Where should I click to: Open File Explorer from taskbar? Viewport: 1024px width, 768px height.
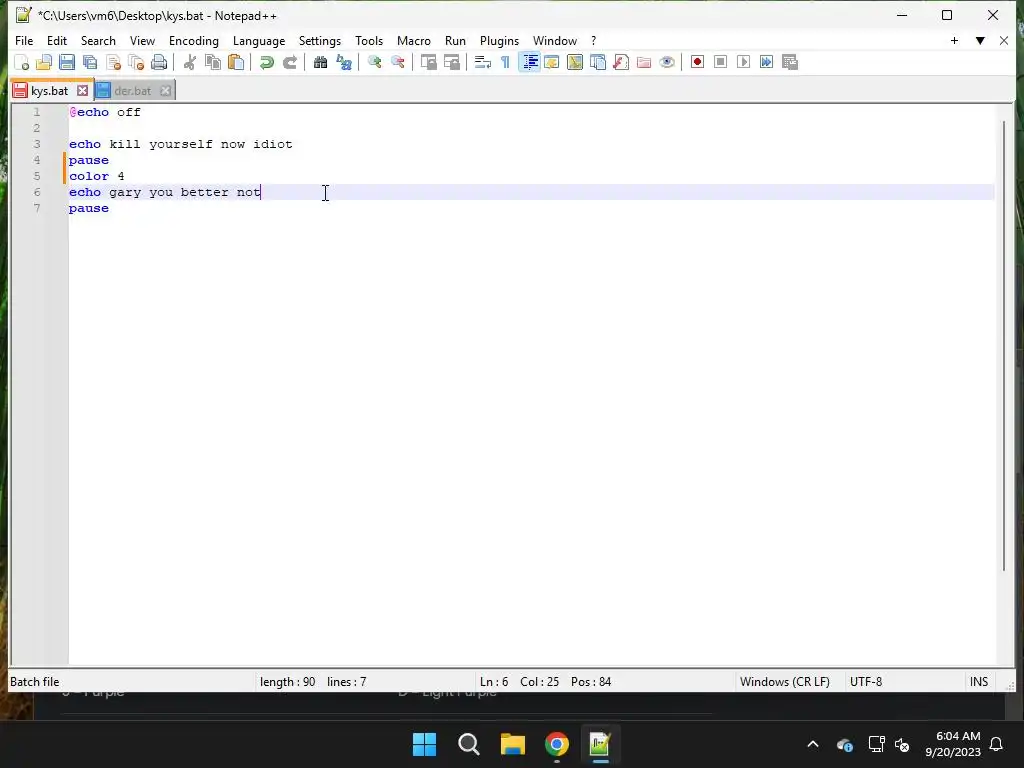(x=513, y=744)
